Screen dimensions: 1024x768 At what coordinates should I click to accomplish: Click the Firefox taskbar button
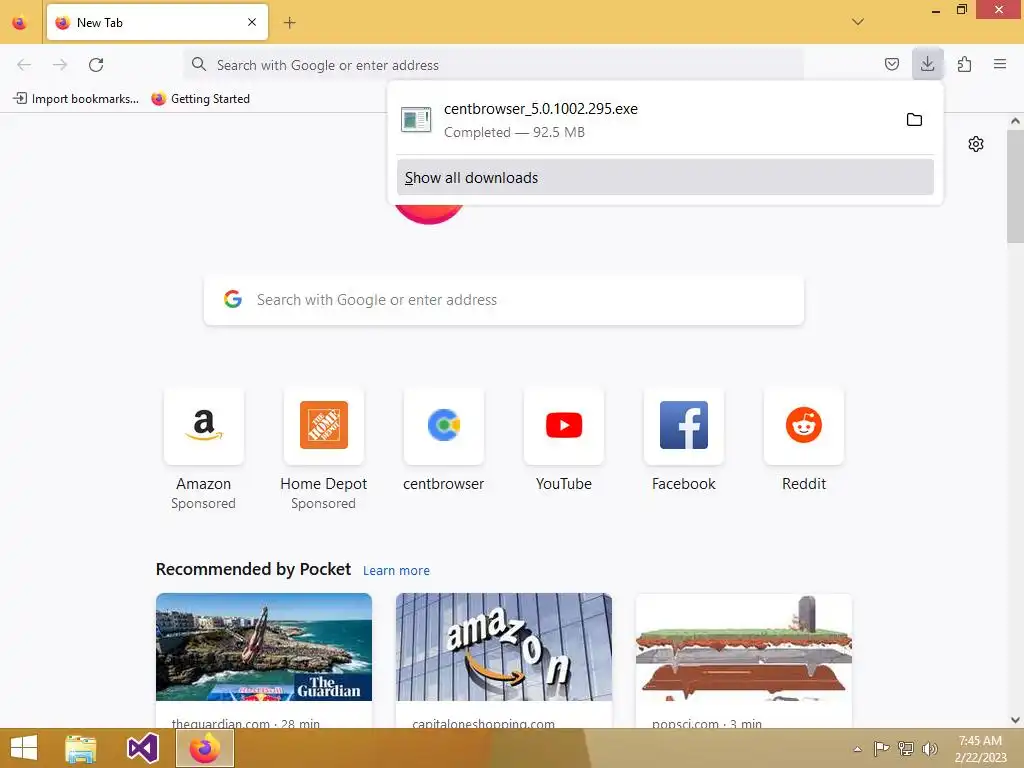tap(205, 748)
